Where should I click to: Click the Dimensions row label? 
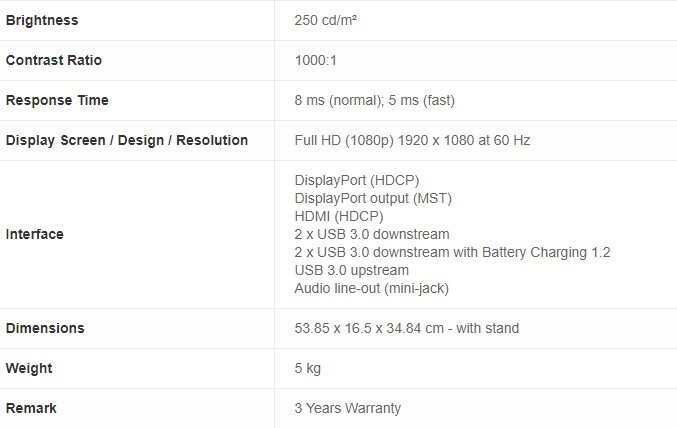coord(45,328)
